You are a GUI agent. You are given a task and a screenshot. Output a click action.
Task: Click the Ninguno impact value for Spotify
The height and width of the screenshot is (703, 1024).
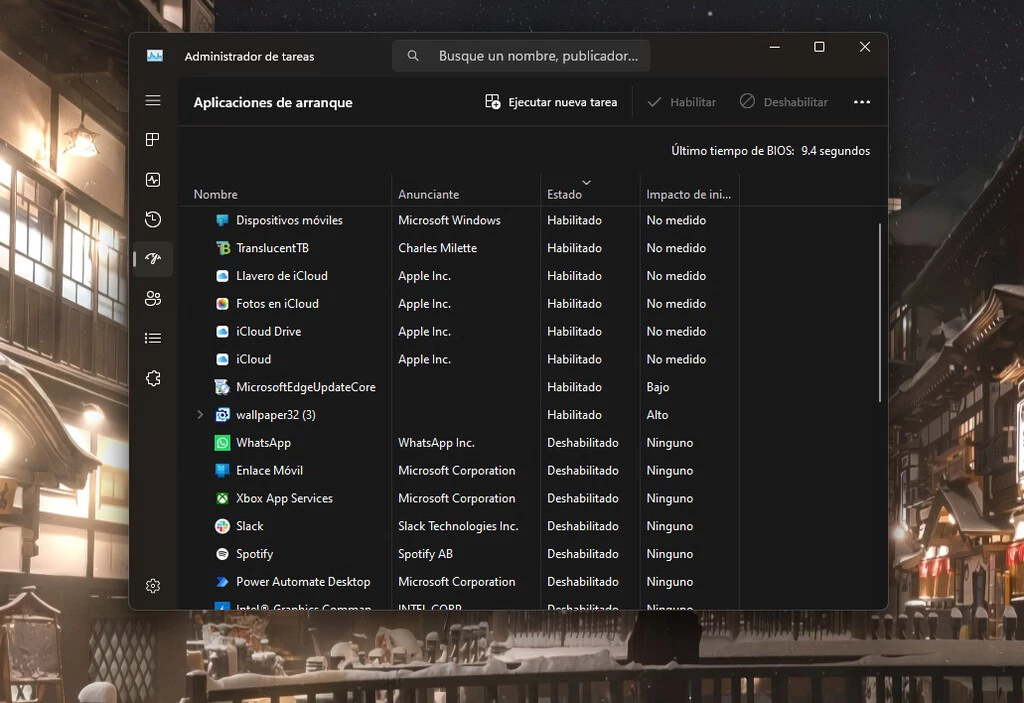click(x=670, y=554)
